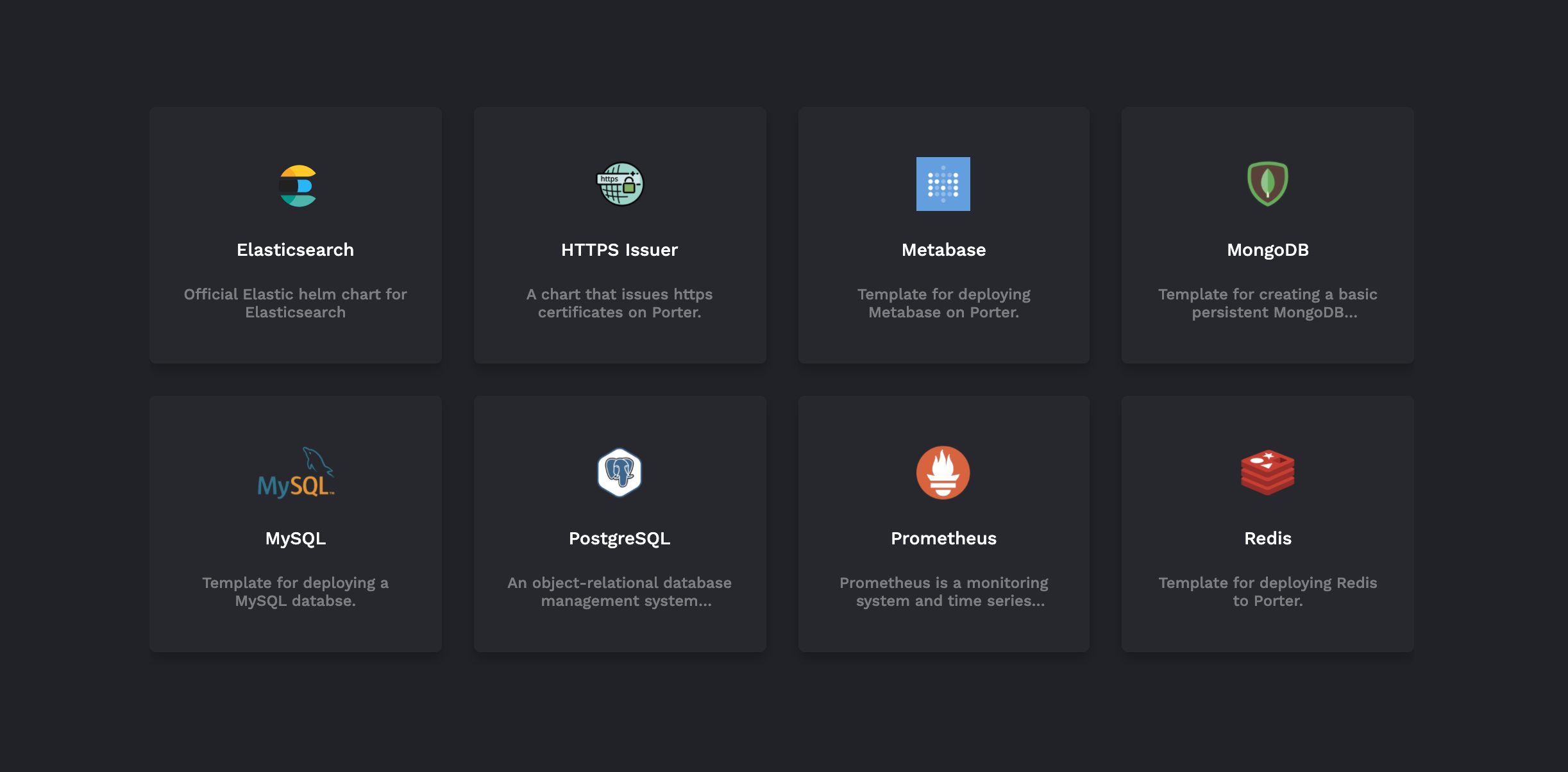The image size is (1568, 772).
Task: Click the MySQL dolphin logo
Action: [296, 473]
